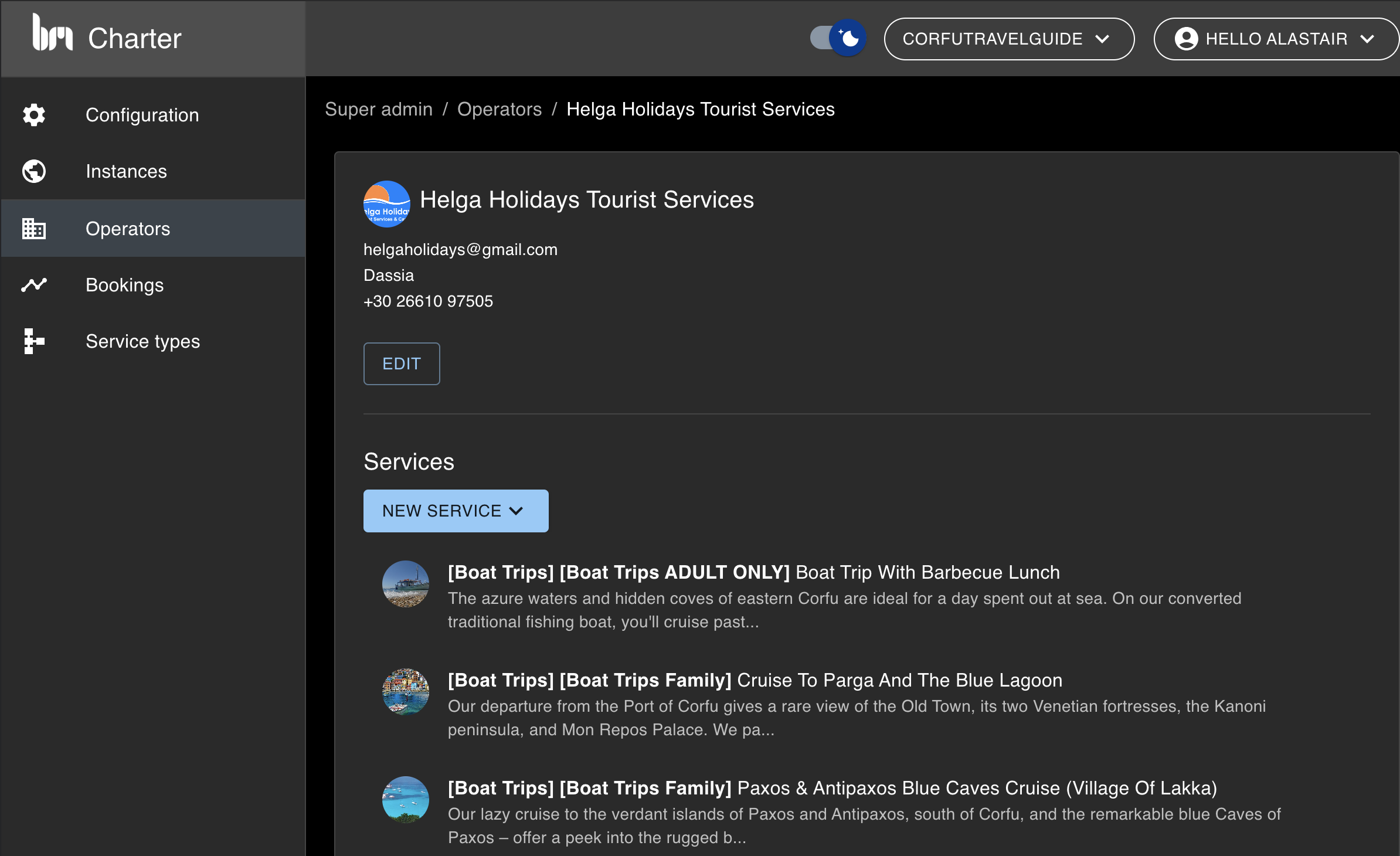The image size is (1400, 856).
Task: Click the helgaholidays@gmail.com email text
Action: pos(460,250)
